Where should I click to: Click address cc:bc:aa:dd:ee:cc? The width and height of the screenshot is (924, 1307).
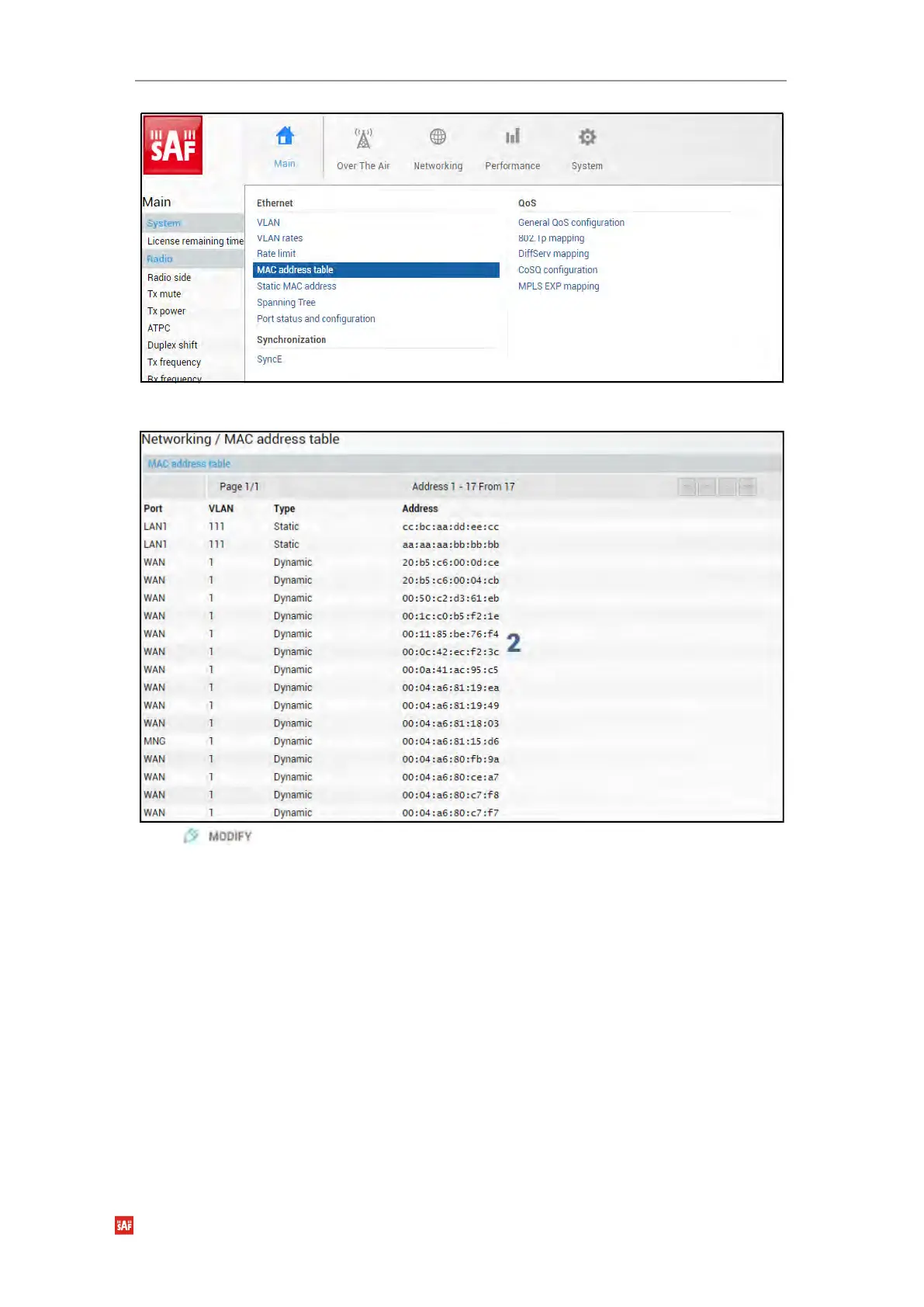click(451, 526)
